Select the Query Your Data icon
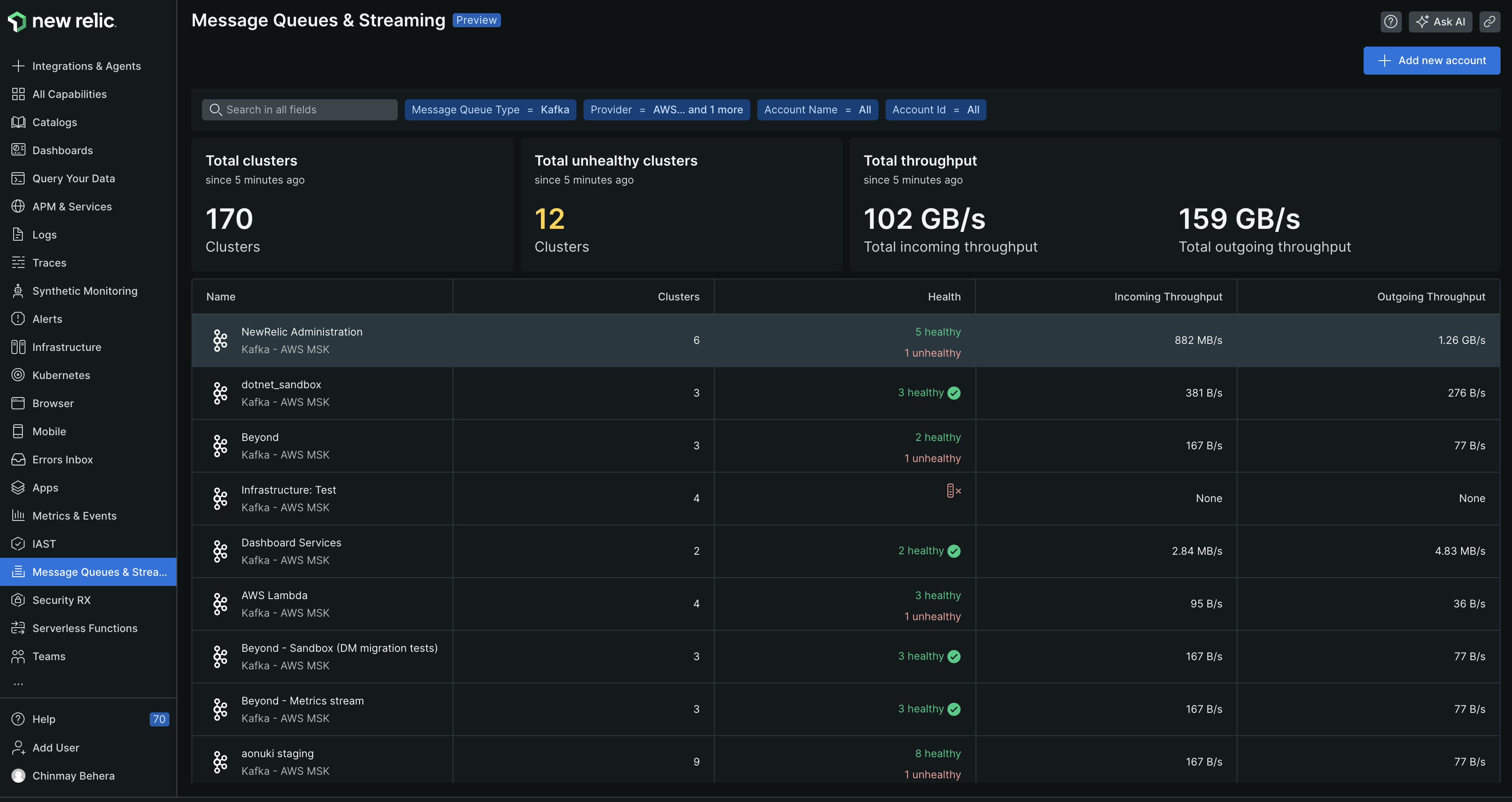 [18, 178]
